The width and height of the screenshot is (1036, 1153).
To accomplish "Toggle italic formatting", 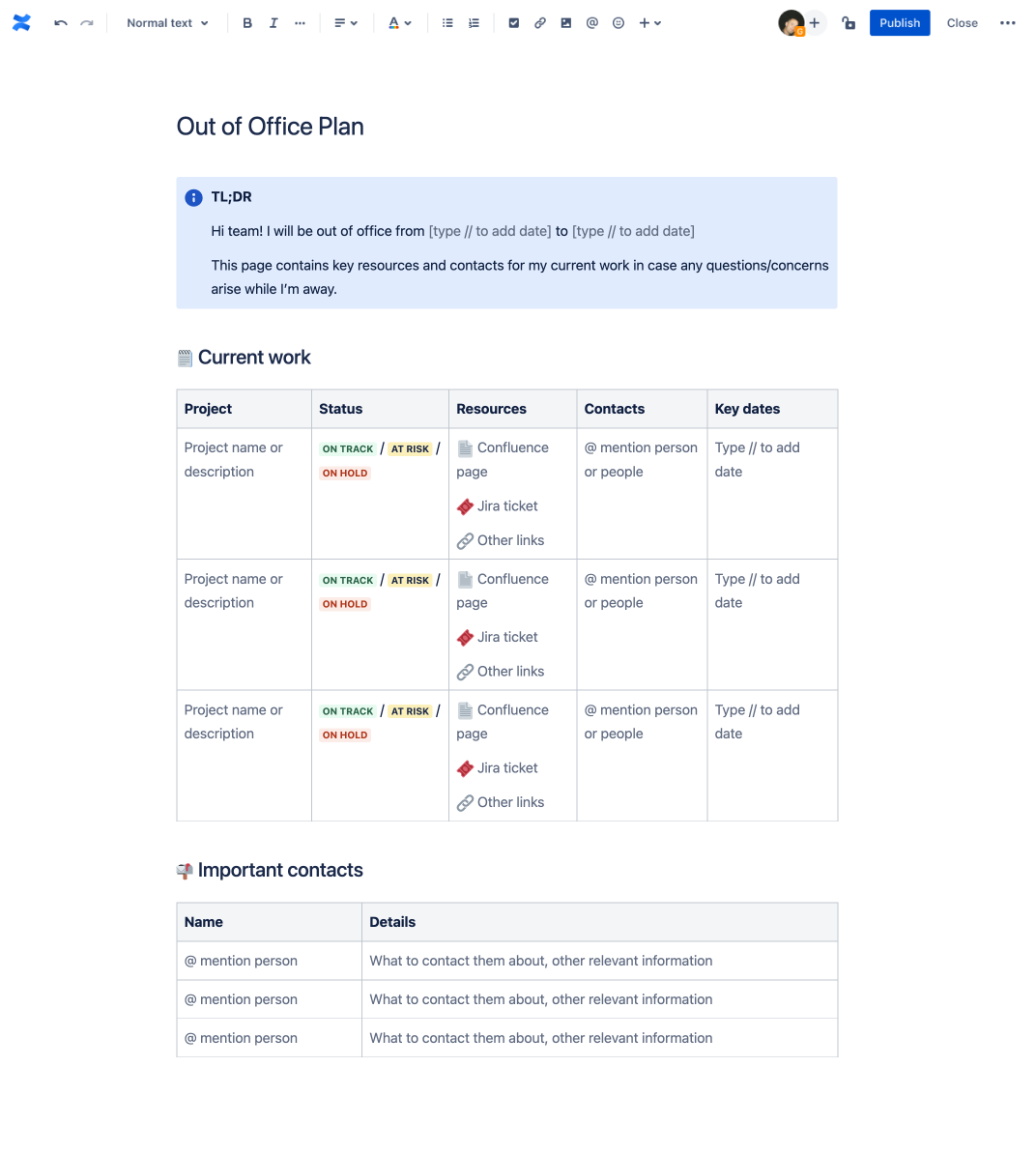I will pyautogui.click(x=273, y=22).
